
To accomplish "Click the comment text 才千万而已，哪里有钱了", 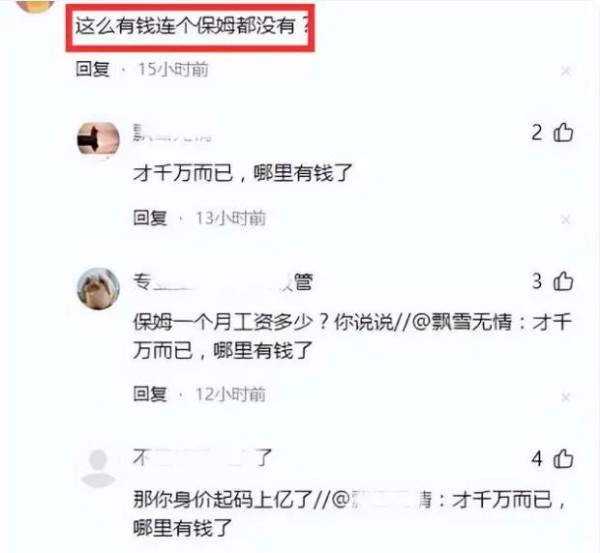I will [242, 173].
